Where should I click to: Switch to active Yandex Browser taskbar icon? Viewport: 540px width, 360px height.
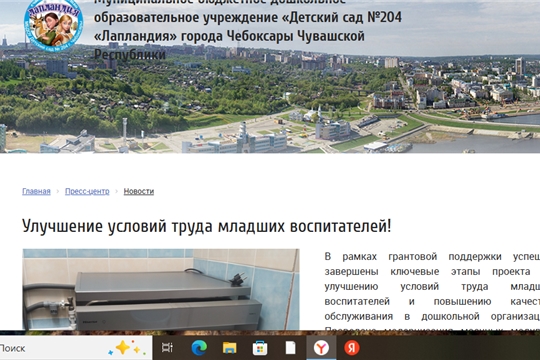coord(321,348)
